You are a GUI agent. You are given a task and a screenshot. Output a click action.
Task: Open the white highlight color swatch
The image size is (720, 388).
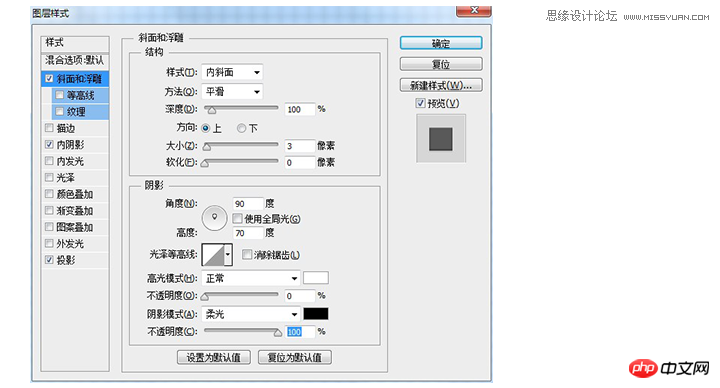point(315,278)
